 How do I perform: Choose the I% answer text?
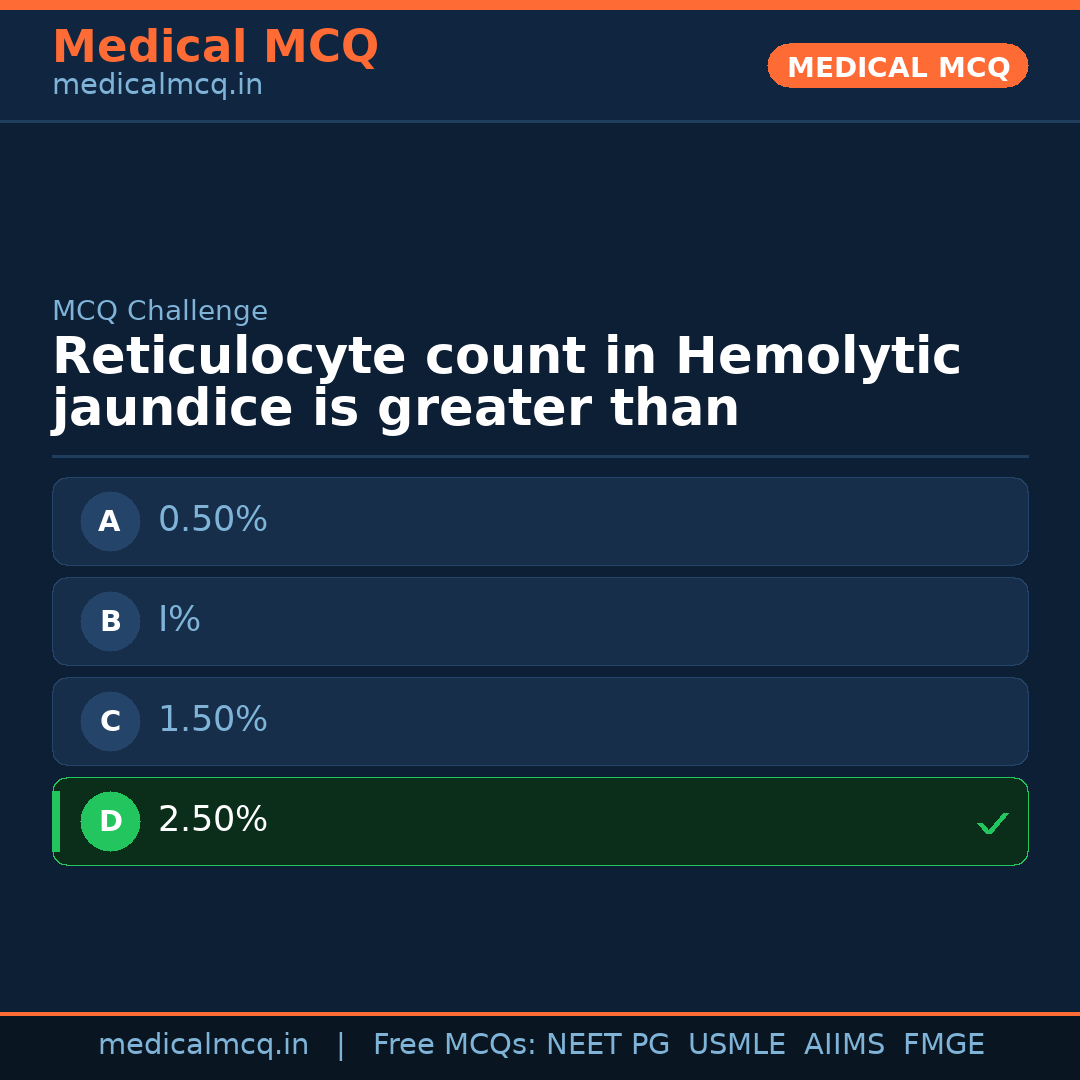point(180,620)
